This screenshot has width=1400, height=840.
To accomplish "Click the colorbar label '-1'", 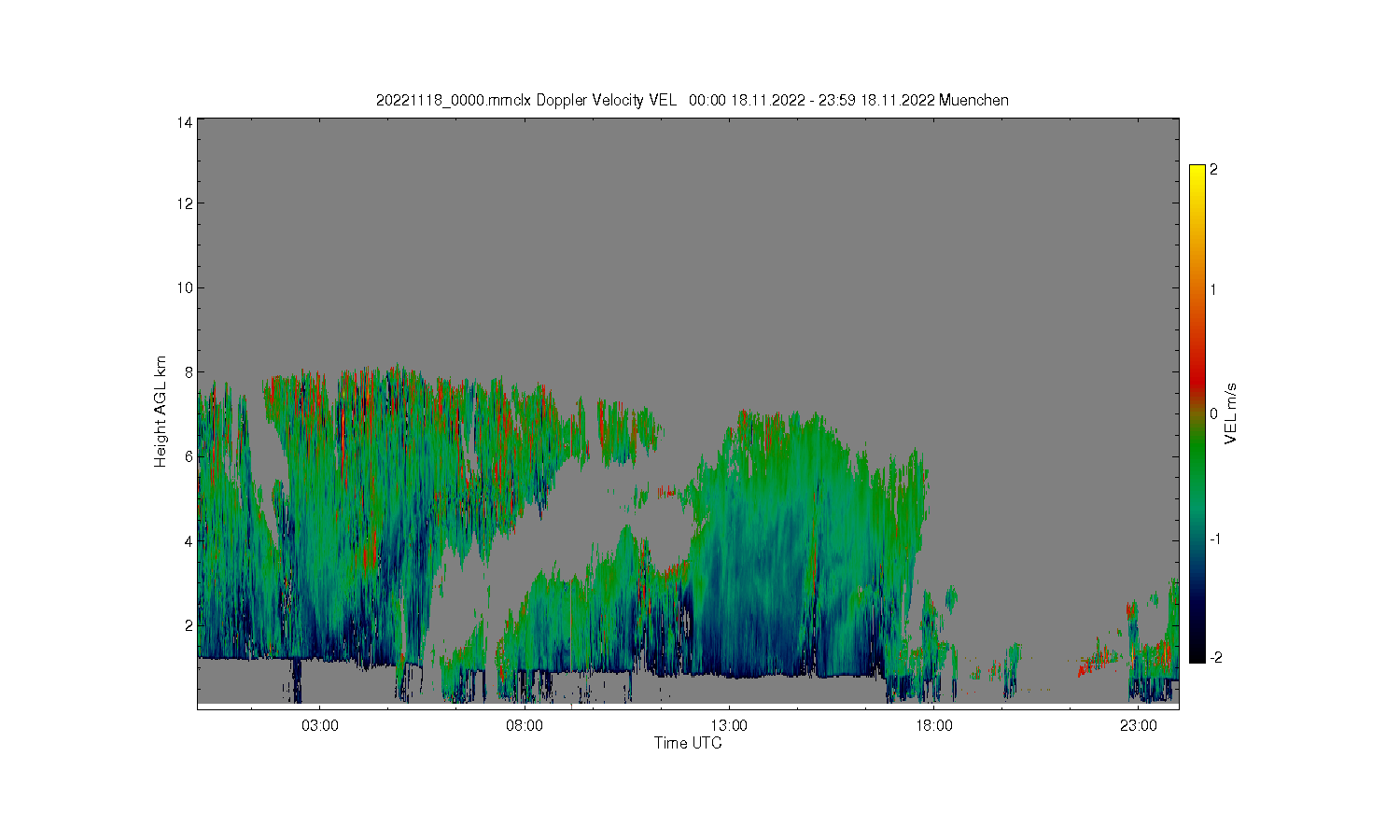I will pyautogui.click(x=1214, y=539).
